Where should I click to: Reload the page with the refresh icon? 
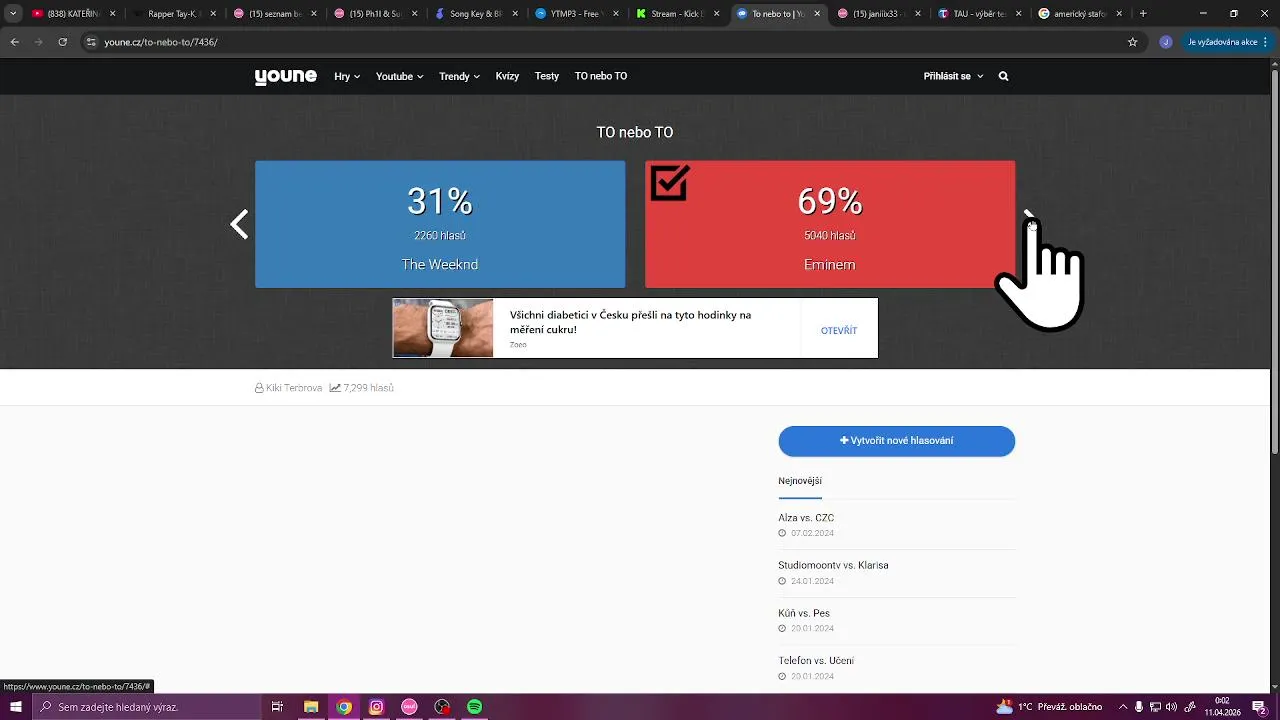62,42
